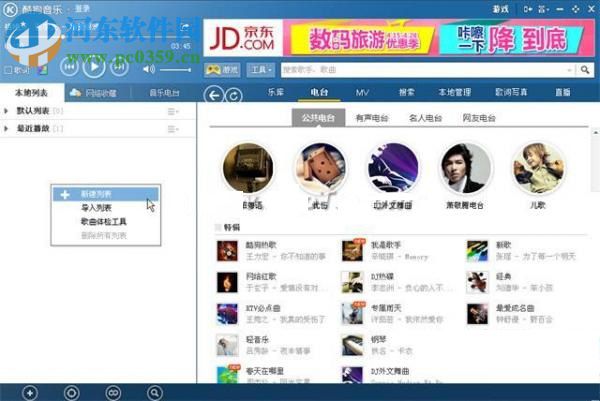The image size is (600, 401).
Task: Open the cardboard robot radio thumbnail
Action: (321, 168)
